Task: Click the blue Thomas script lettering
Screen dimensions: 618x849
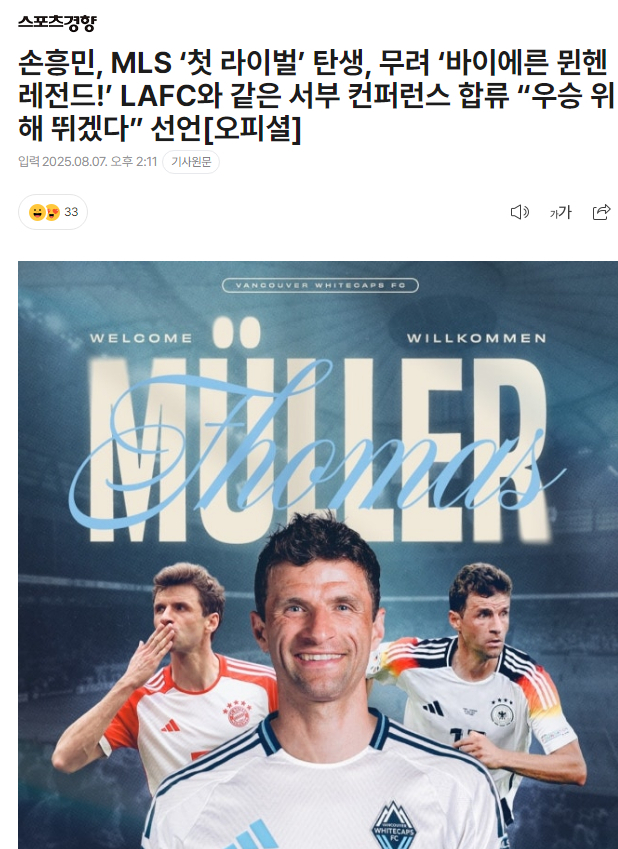Action: 317,449
